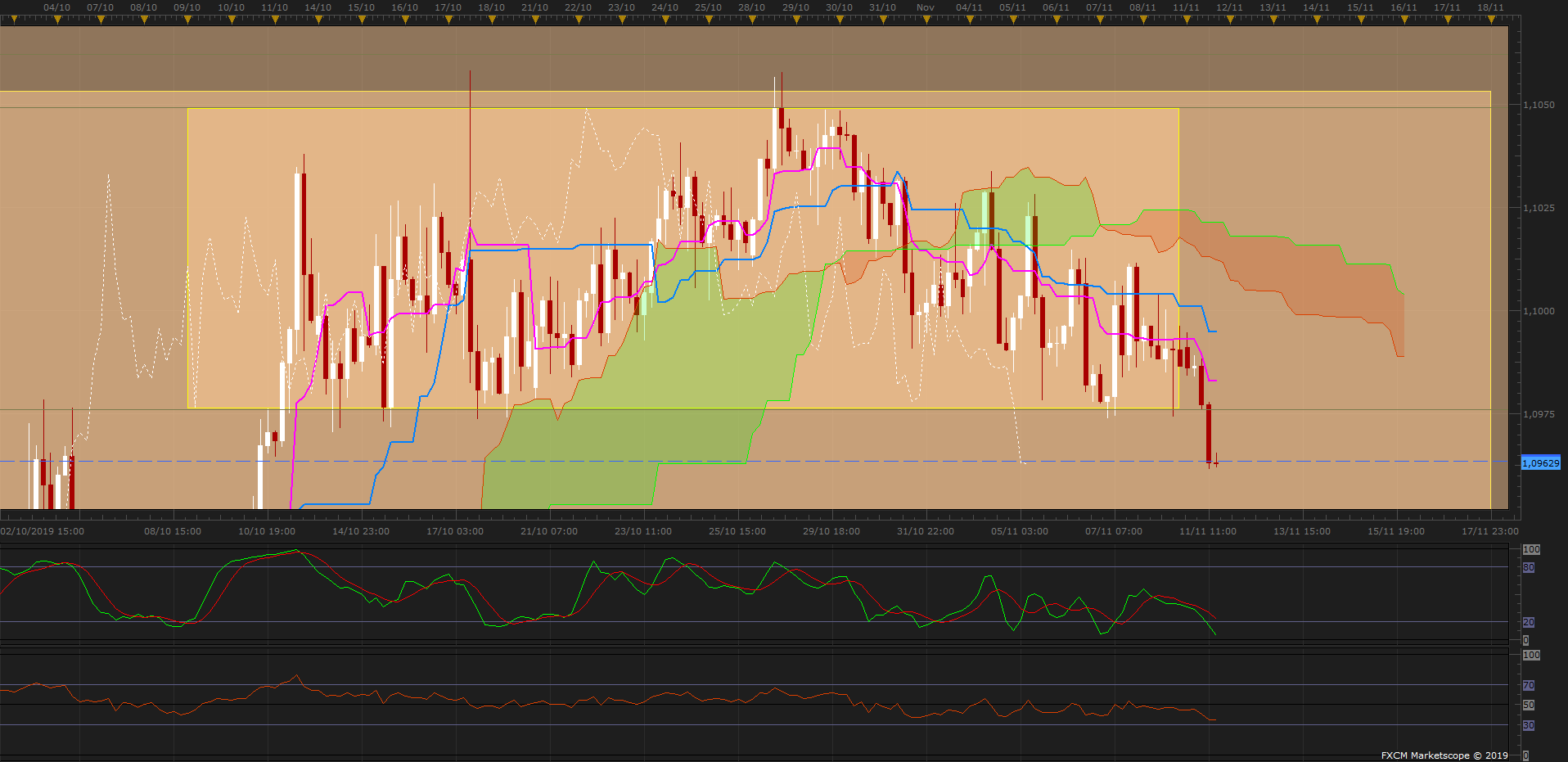The width and height of the screenshot is (1568, 762).
Task: Select the month marker under Nov
Action: 926,19
